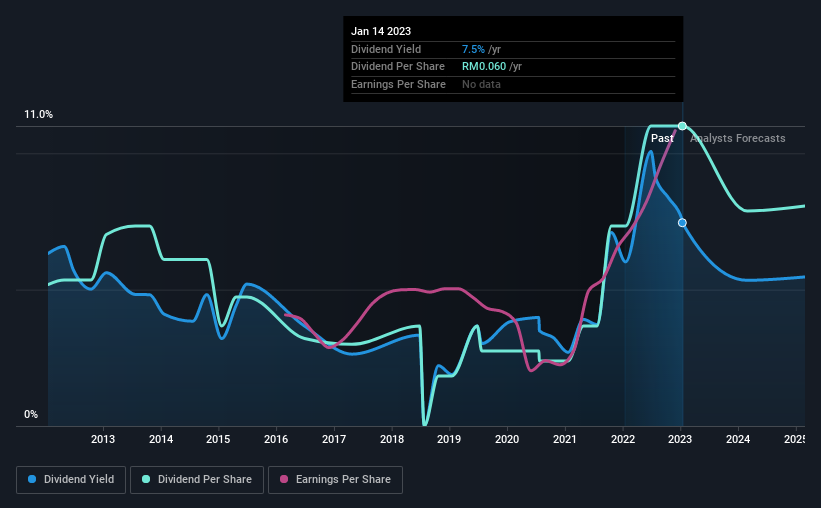
Task: Click the 2014 x-axis label
Action: 161,439
